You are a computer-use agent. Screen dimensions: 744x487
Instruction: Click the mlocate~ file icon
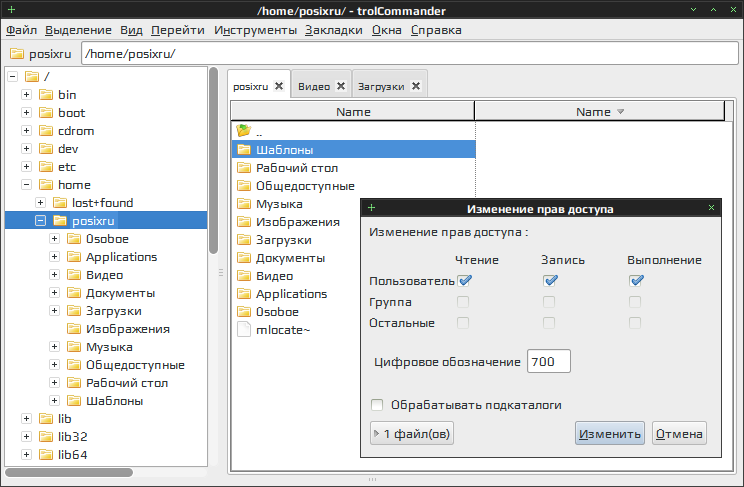point(244,329)
